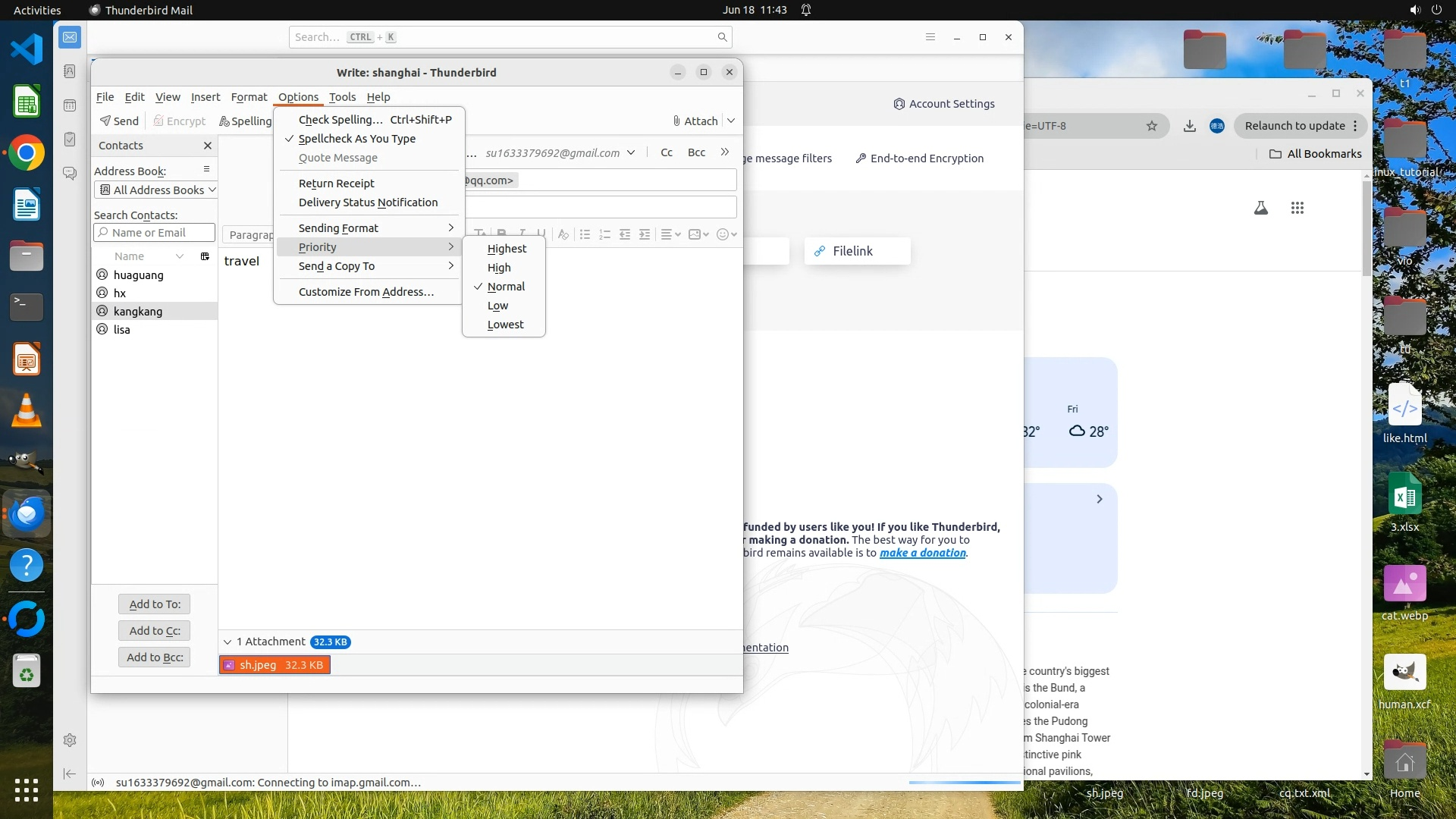Click the indent text icon

coord(645,234)
